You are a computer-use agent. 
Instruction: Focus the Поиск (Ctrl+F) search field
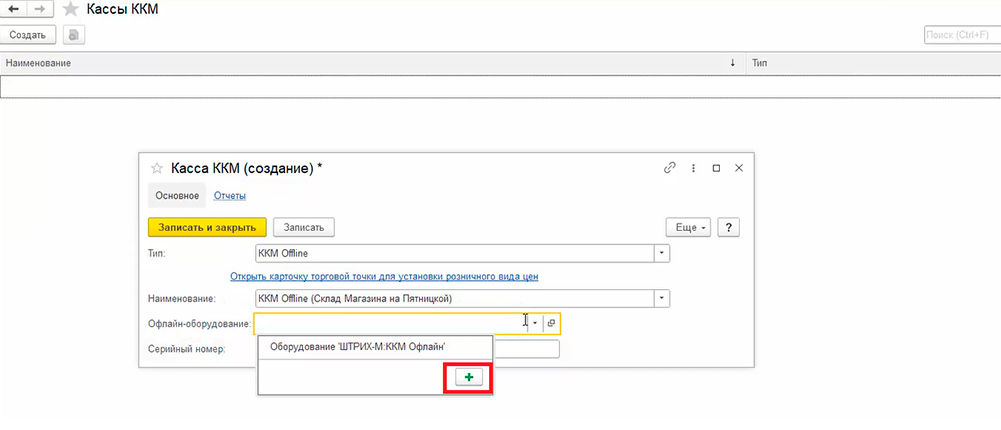(x=961, y=35)
